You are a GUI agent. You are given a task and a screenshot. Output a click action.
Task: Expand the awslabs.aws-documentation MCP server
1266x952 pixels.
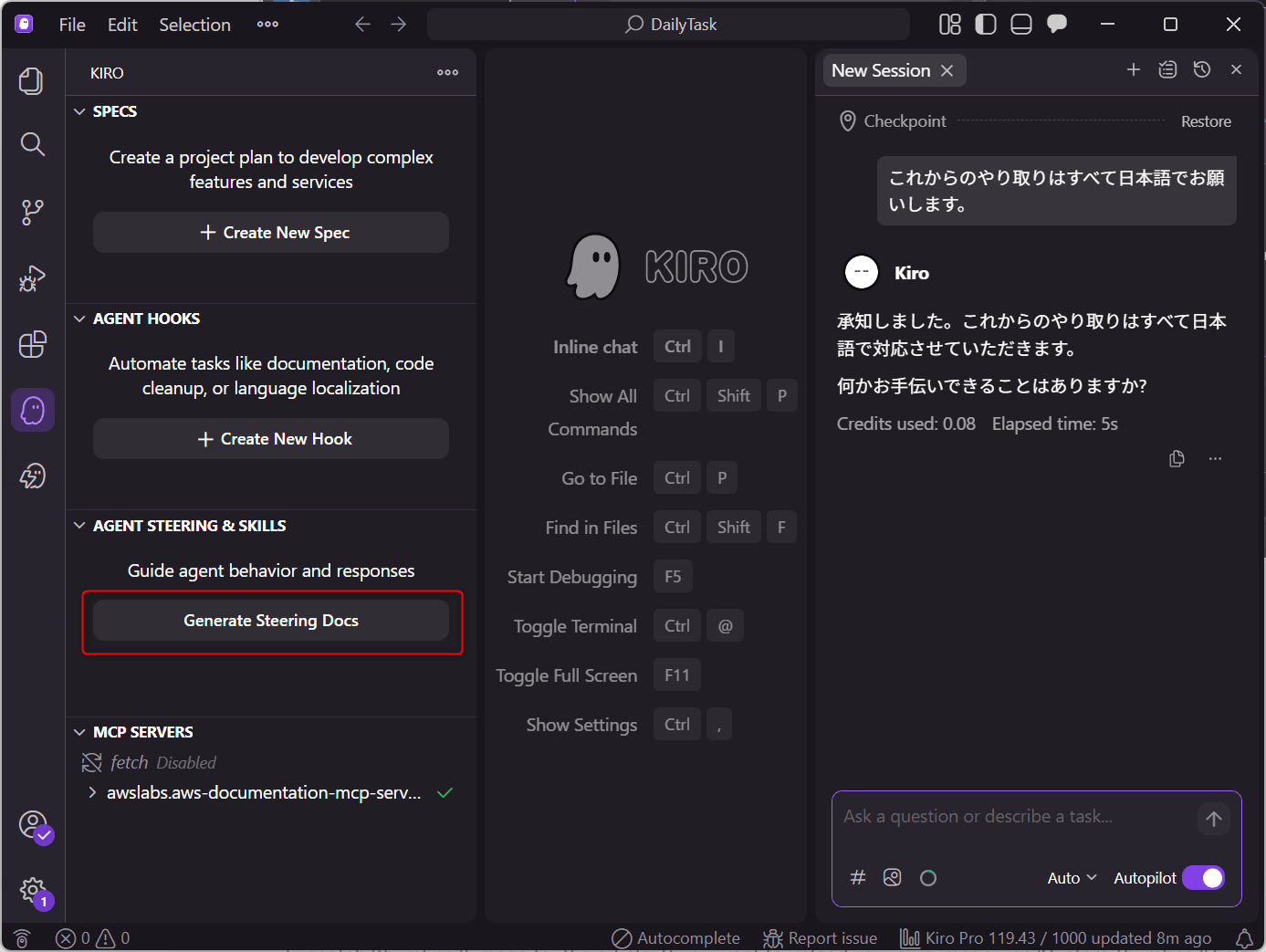(92, 792)
